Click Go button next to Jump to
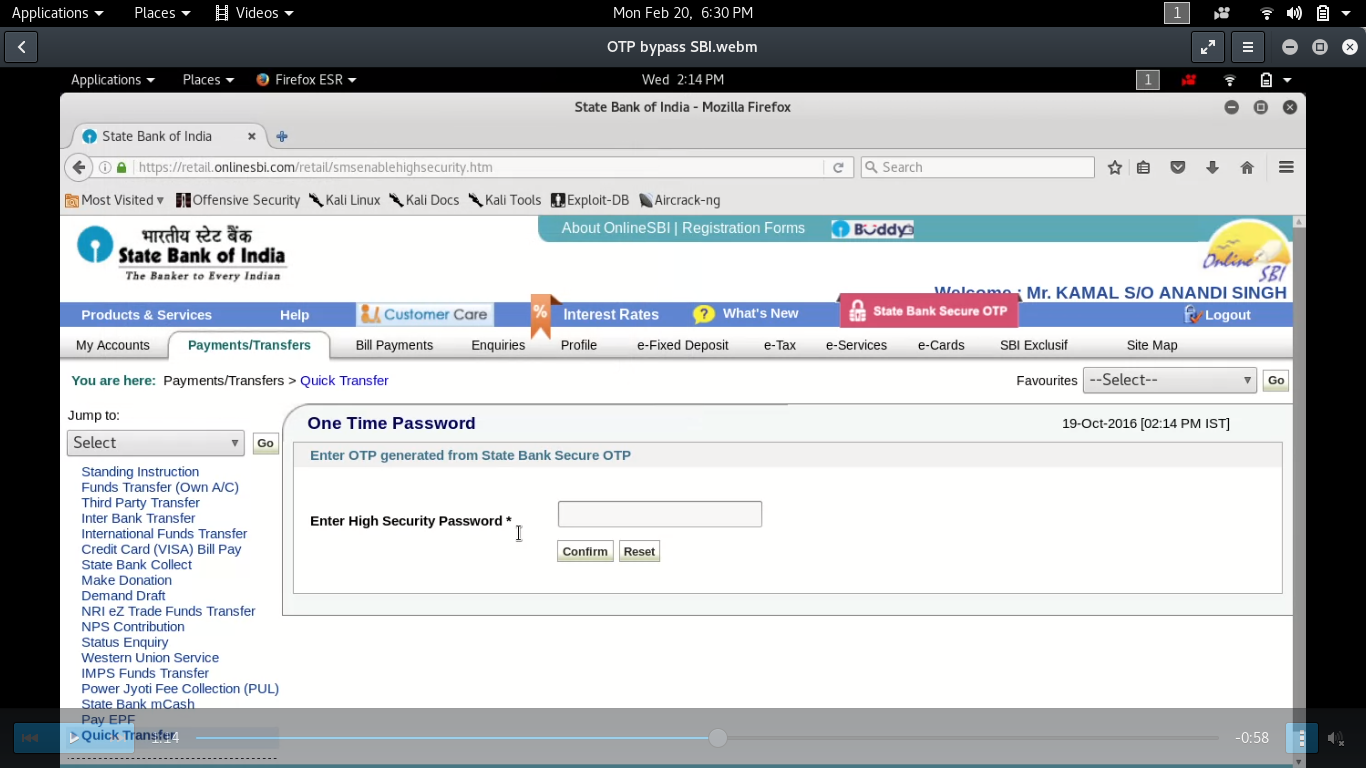Image resolution: width=1366 pixels, height=768 pixels. pos(265,443)
